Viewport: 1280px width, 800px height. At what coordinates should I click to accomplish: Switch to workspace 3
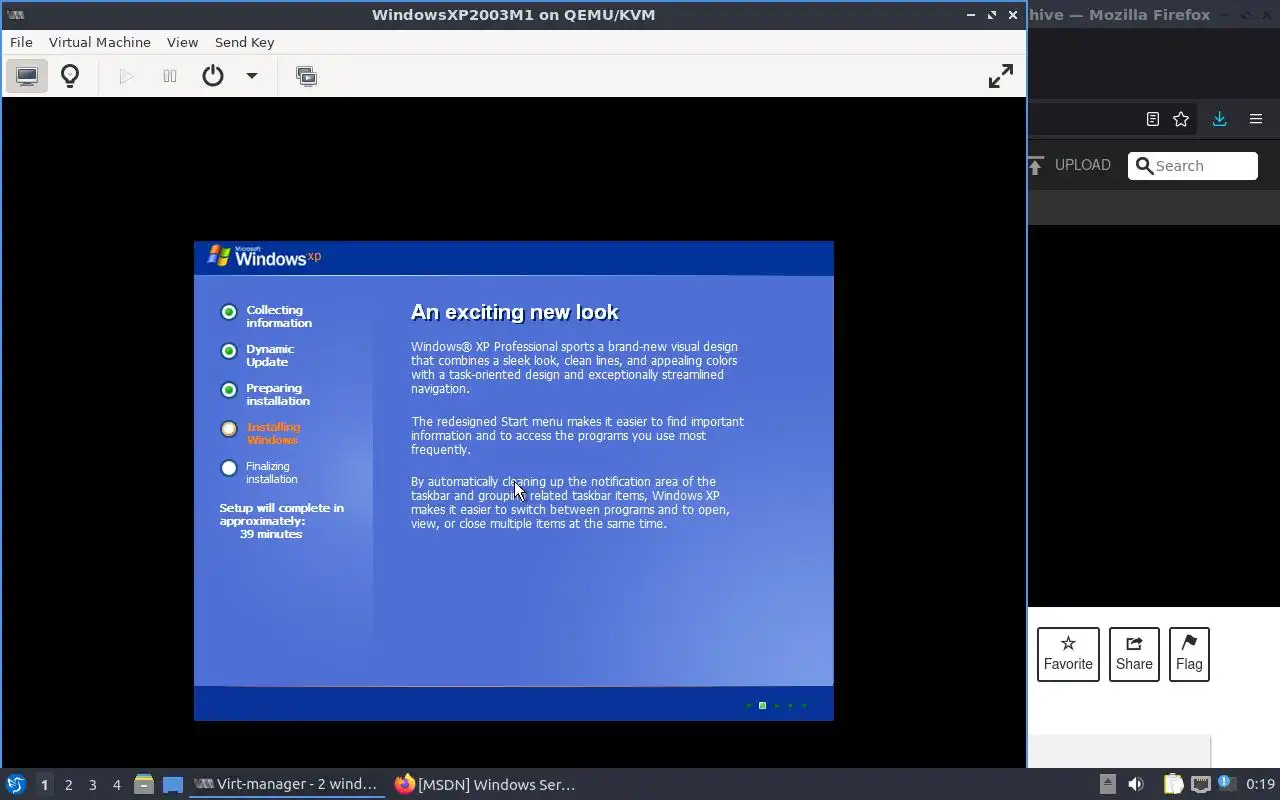click(x=92, y=785)
